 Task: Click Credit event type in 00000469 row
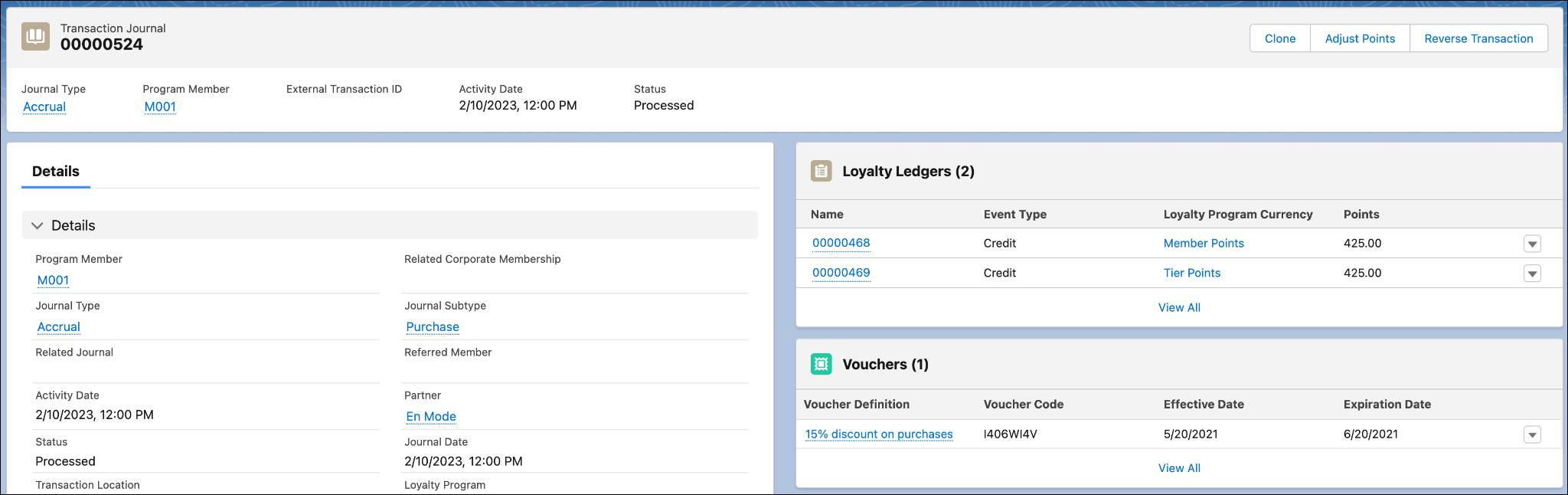[x=1000, y=273]
